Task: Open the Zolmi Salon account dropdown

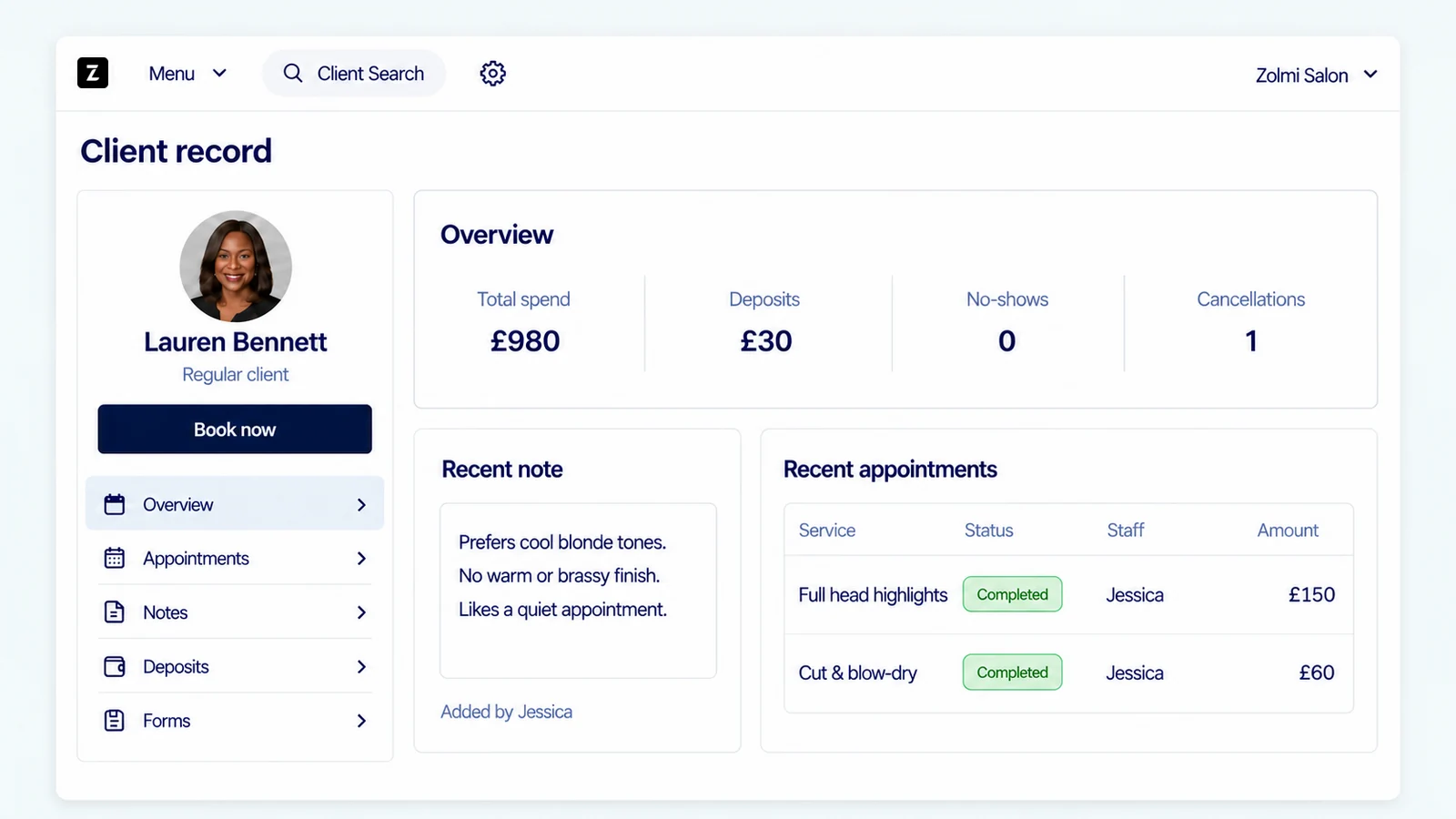Action: (x=1316, y=76)
